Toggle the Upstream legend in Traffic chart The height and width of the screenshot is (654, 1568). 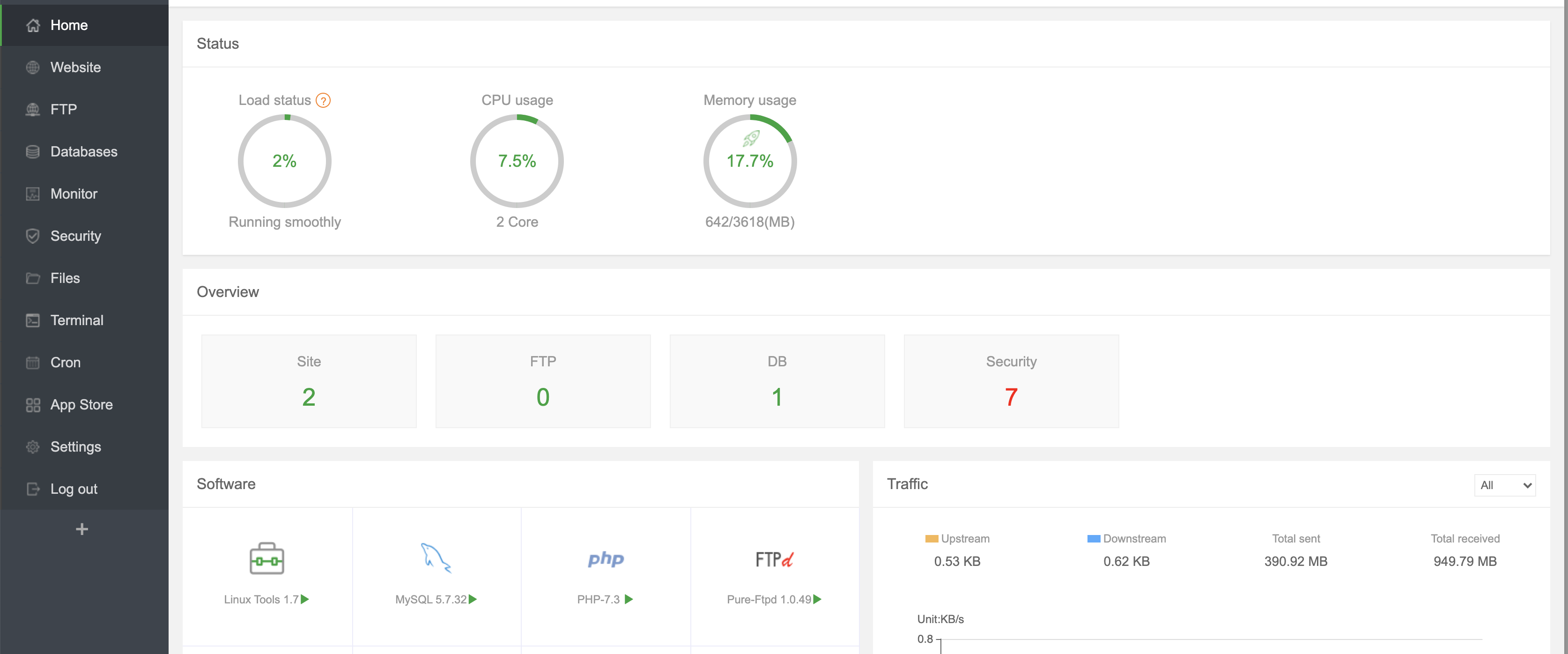pyautogui.click(x=957, y=539)
